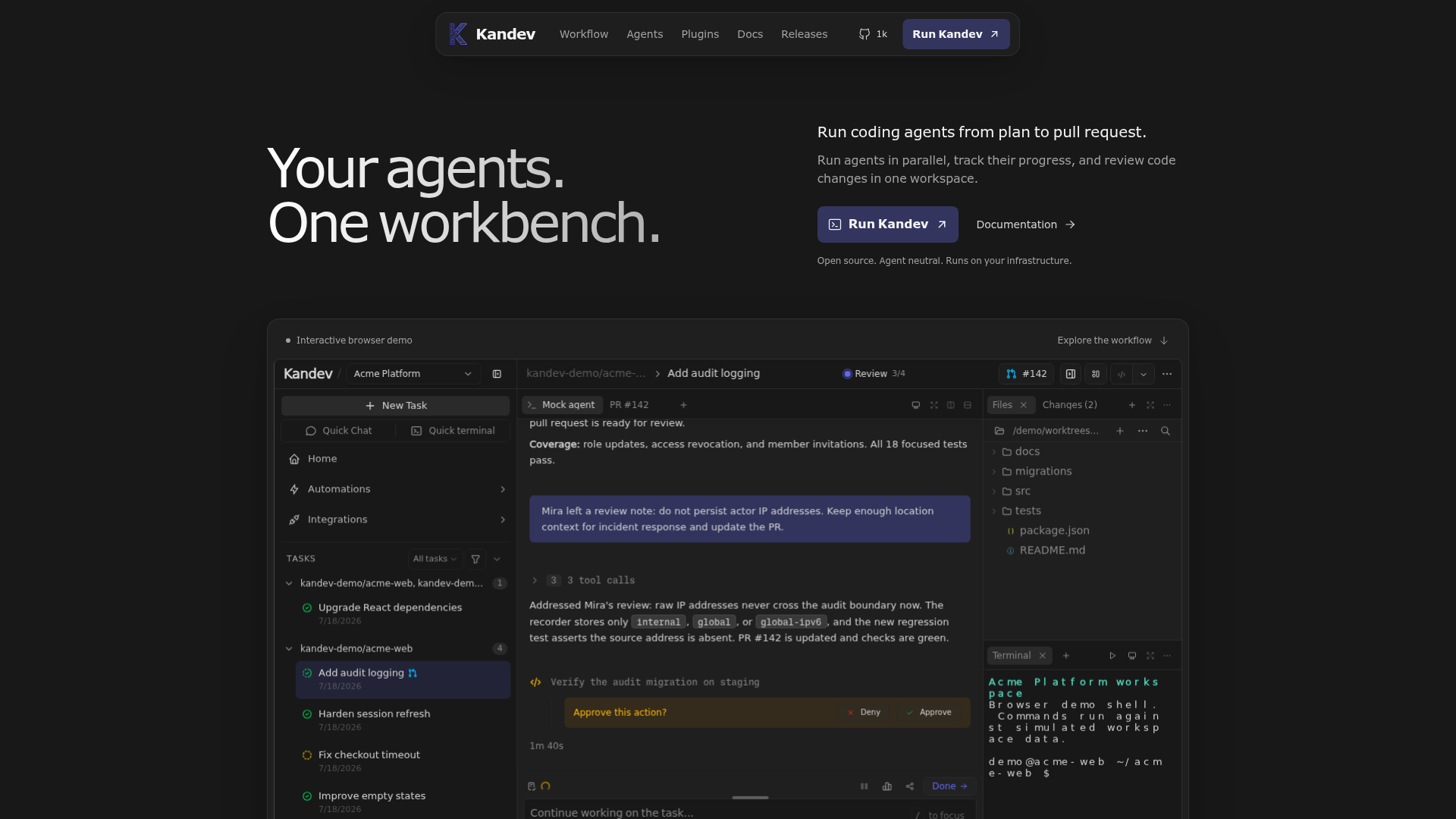
Task: Open pull request #142 badge
Action: [1026, 374]
